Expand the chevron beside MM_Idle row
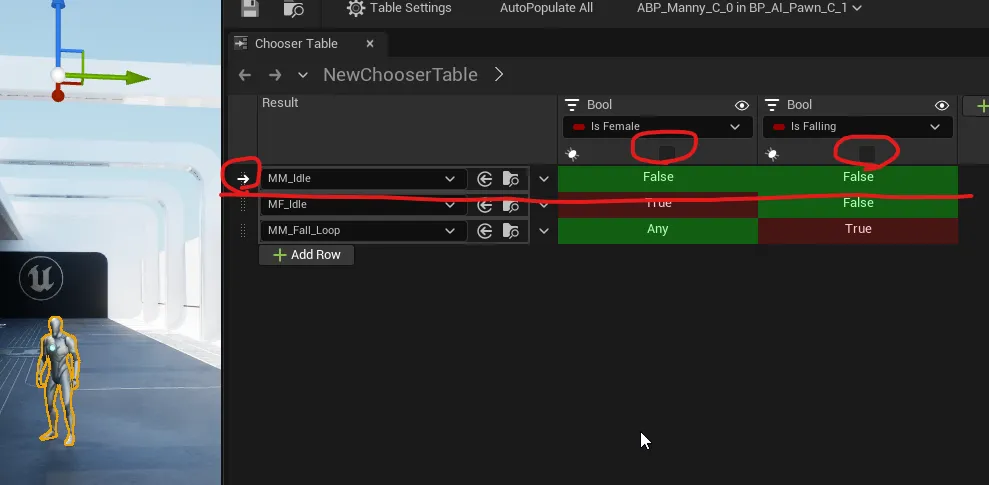Image resolution: width=989 pixels, height=485 pixels. tap(544, 179)
